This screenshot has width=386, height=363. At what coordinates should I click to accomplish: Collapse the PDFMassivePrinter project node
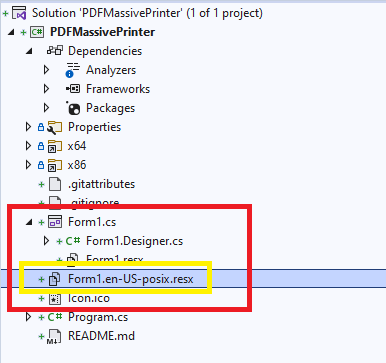[11, 32]
